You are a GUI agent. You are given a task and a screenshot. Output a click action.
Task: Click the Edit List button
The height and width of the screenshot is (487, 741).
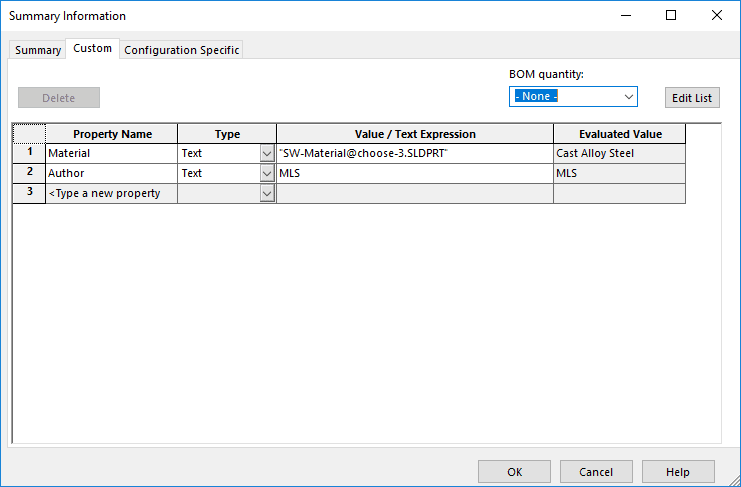coord(692,98)
